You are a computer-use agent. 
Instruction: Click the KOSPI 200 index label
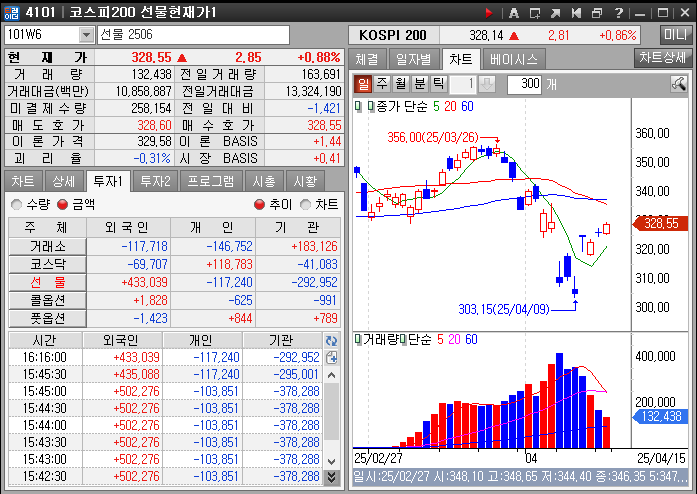coord(393,35)
